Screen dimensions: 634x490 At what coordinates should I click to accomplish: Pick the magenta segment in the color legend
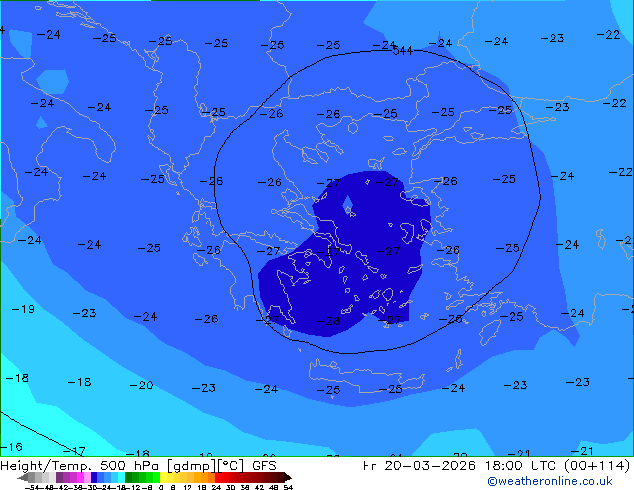[x=73, y=477]
